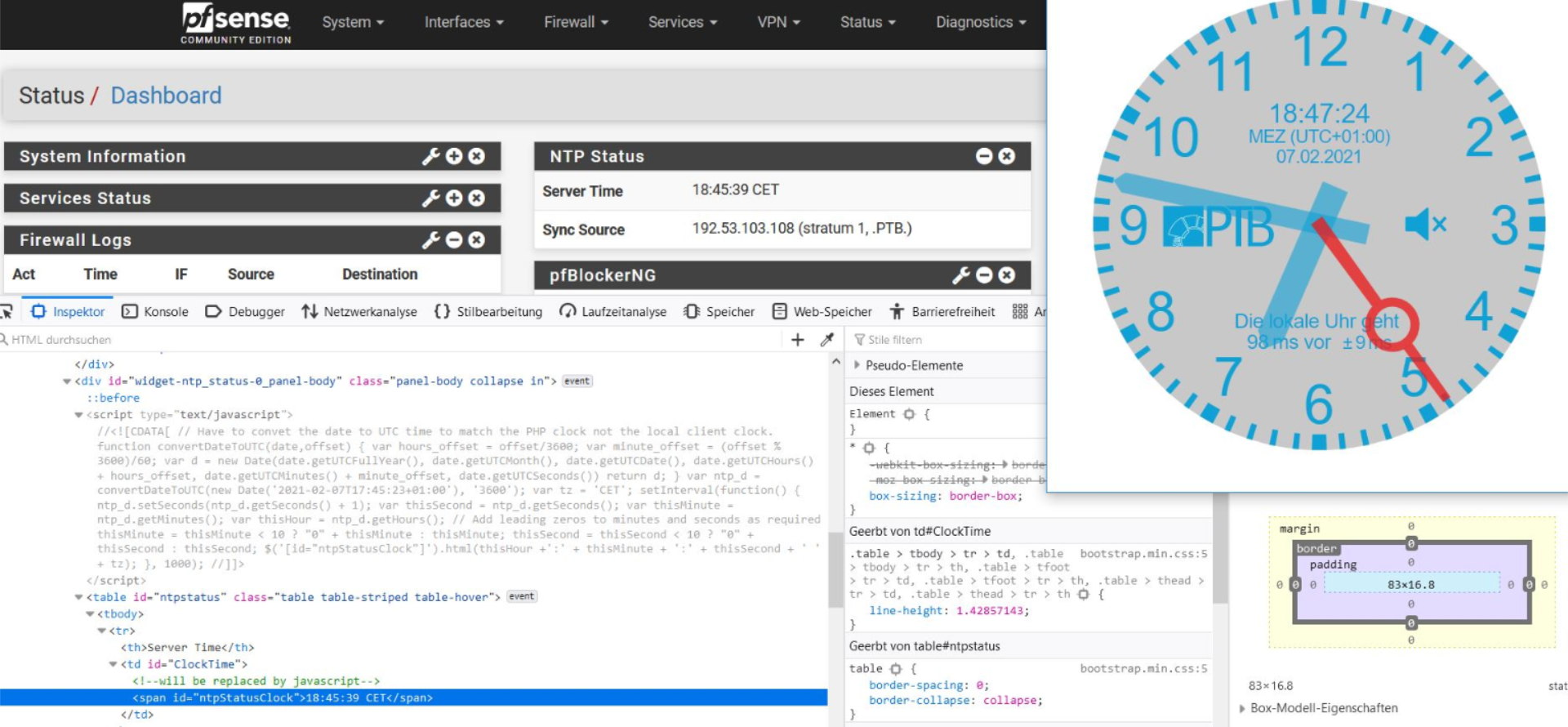Open Firewall Logs widget settings wrench
The width and height of the screenshot is (1568, 727).
(430, 239)
